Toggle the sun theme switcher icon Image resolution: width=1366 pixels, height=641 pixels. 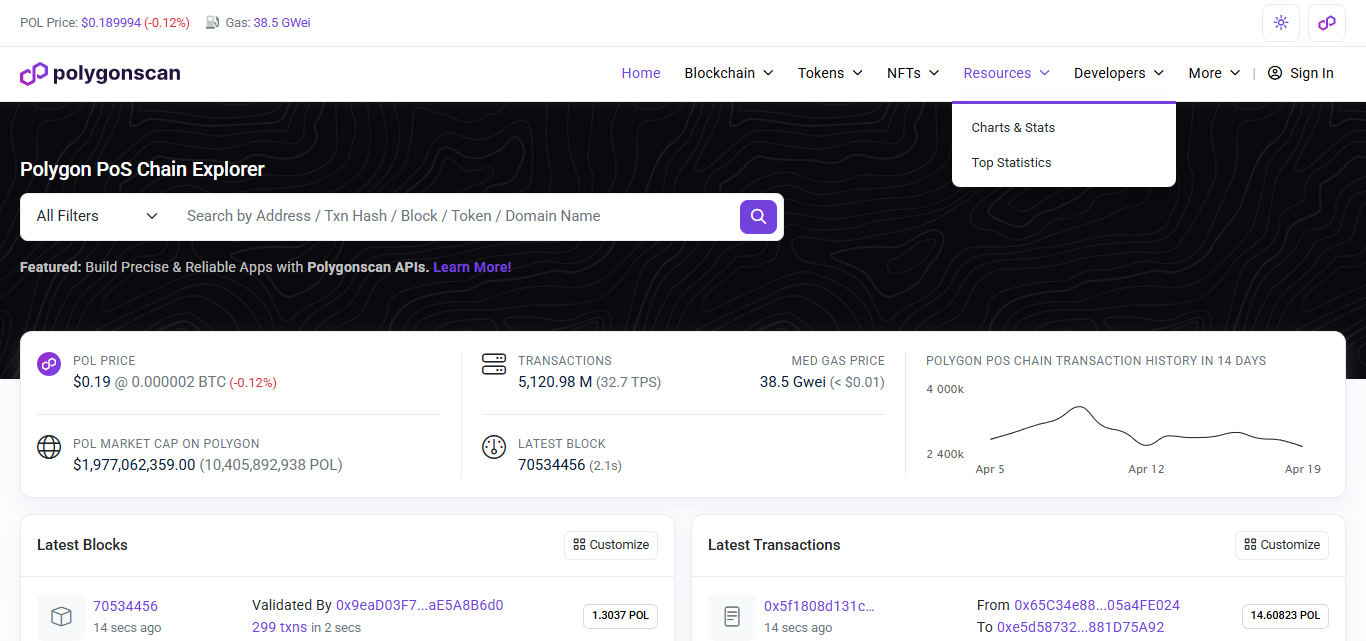coord(1281,23)
